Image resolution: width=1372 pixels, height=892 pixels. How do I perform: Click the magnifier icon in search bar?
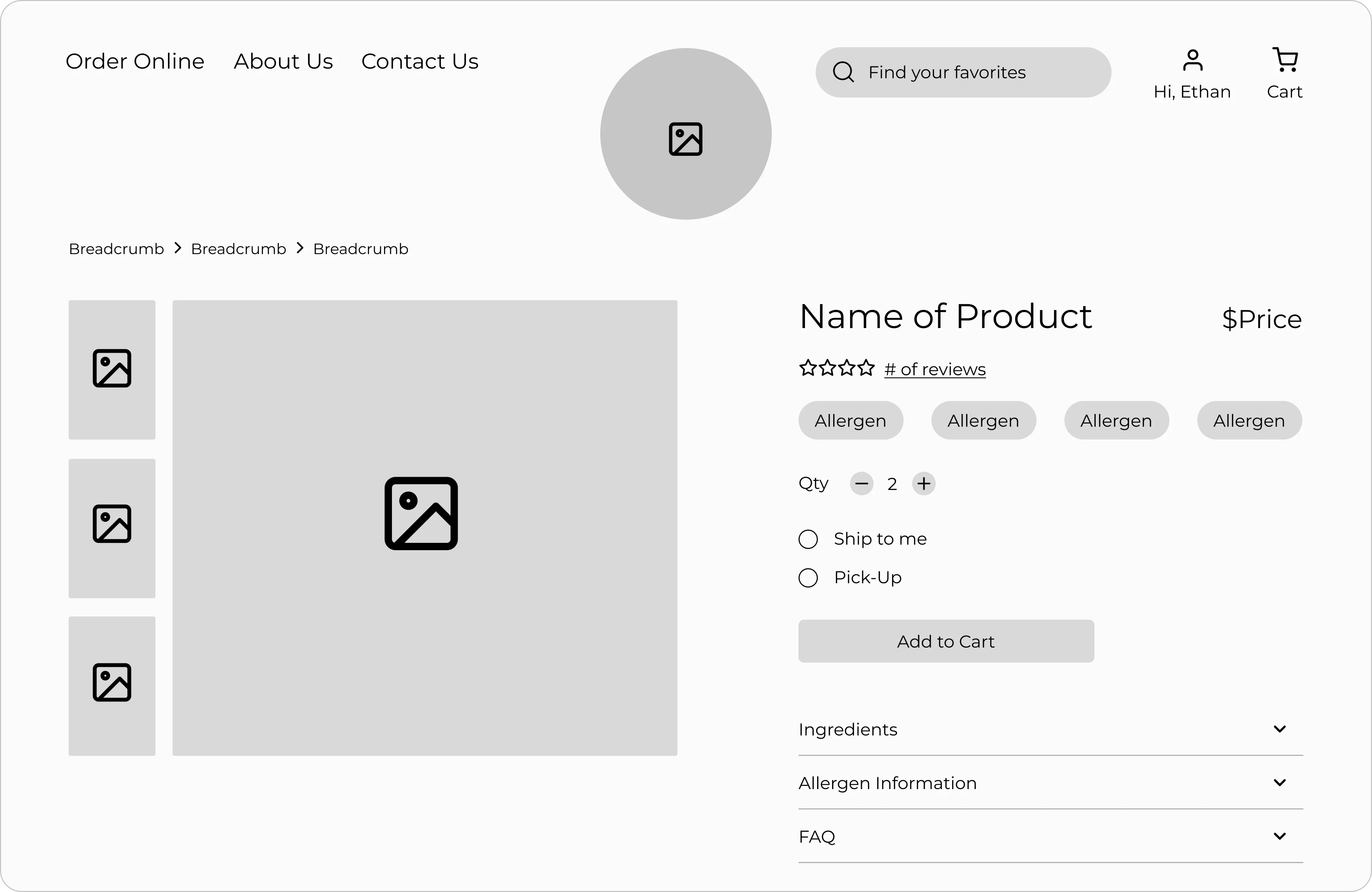tap(843, 72)
